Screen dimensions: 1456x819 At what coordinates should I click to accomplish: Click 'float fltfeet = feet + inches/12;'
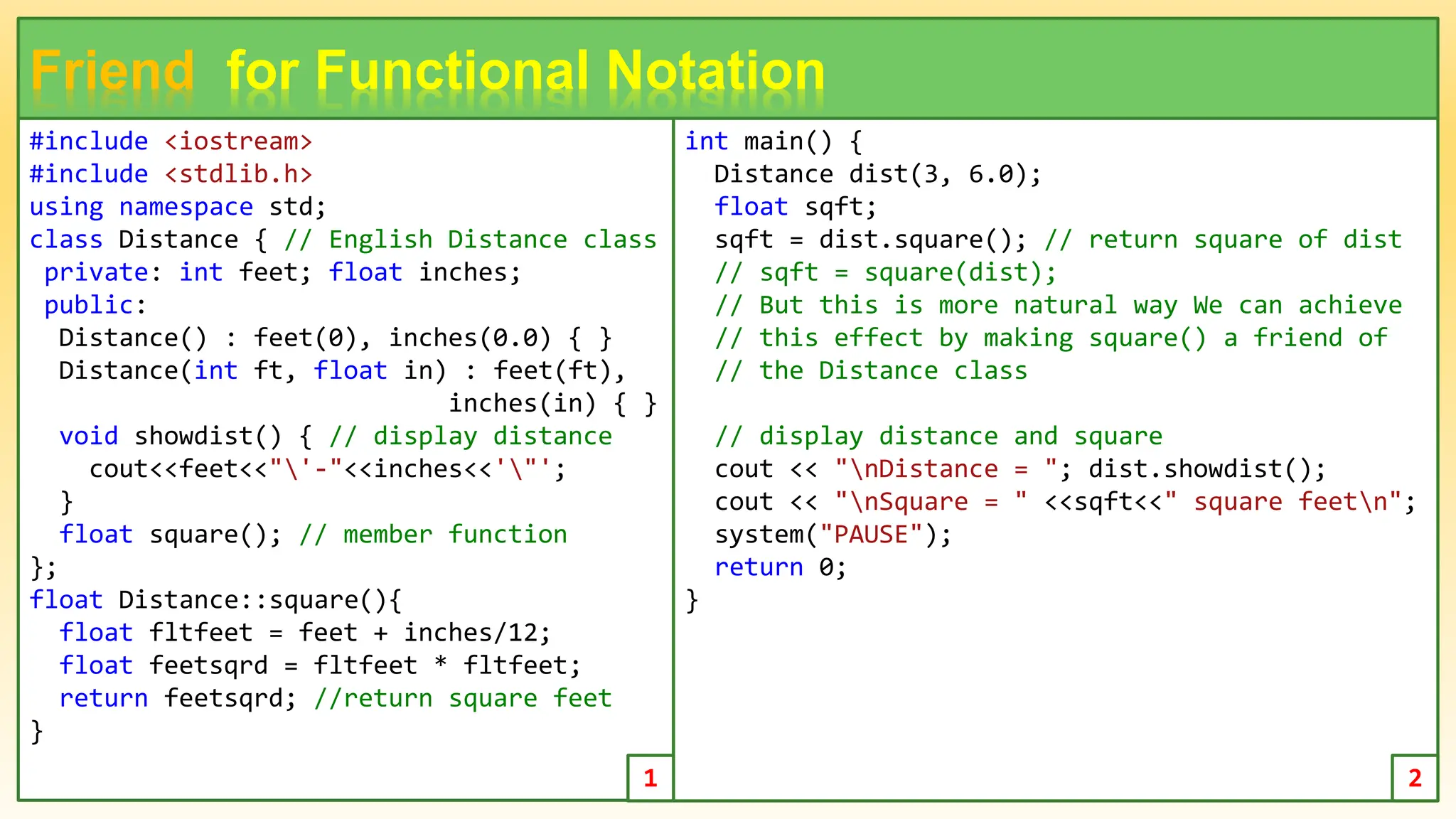coord(305,632)
